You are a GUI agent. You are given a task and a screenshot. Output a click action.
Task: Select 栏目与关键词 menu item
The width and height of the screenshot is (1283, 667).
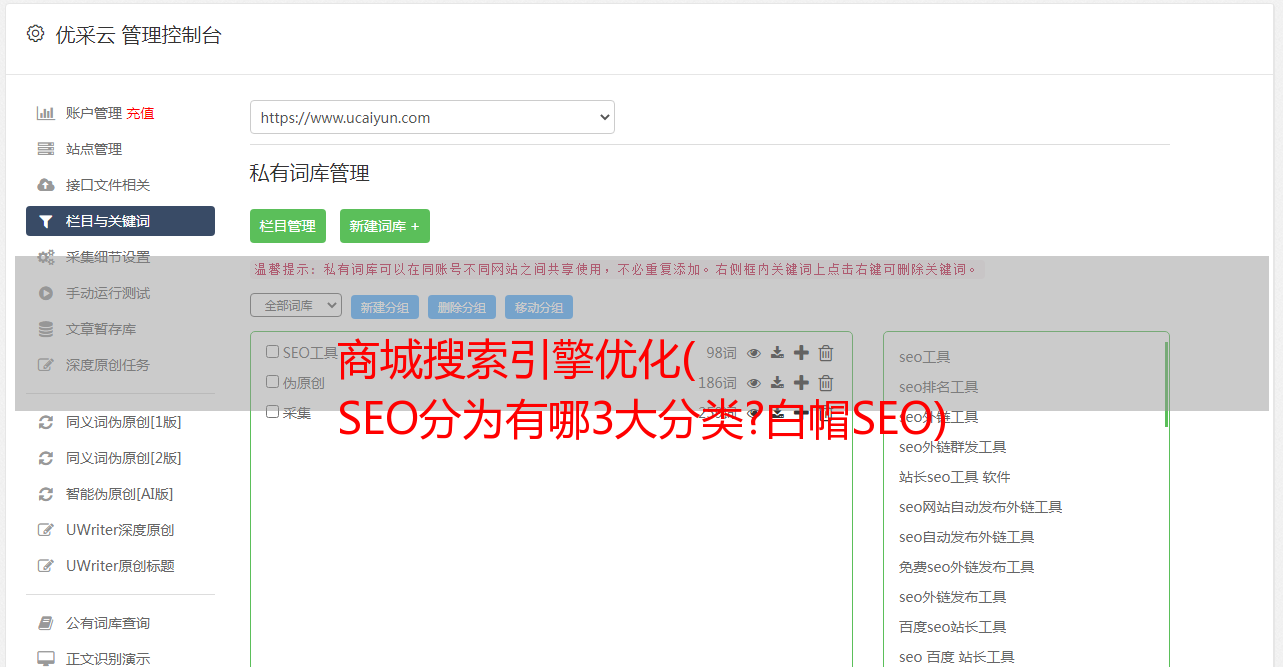pyautogui.click(x=120, y=221)
